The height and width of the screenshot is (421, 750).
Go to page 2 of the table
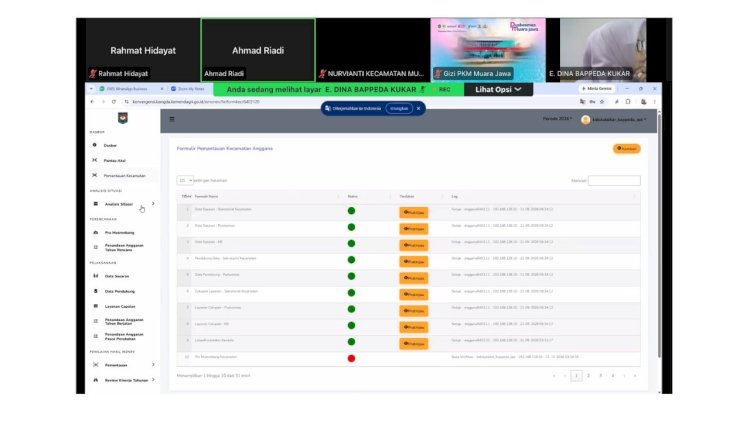[x=588, y=376]
